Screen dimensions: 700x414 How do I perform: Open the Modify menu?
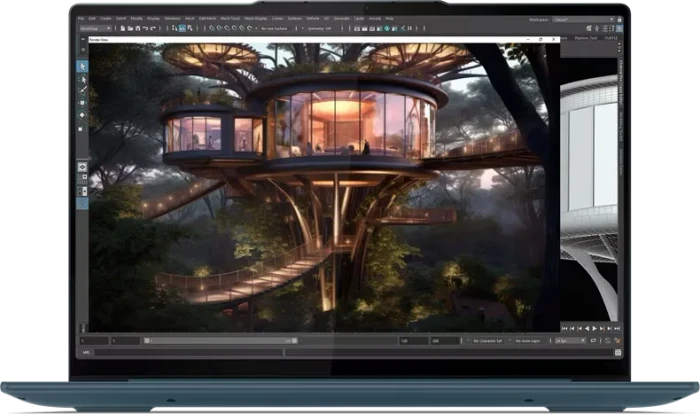137,18
